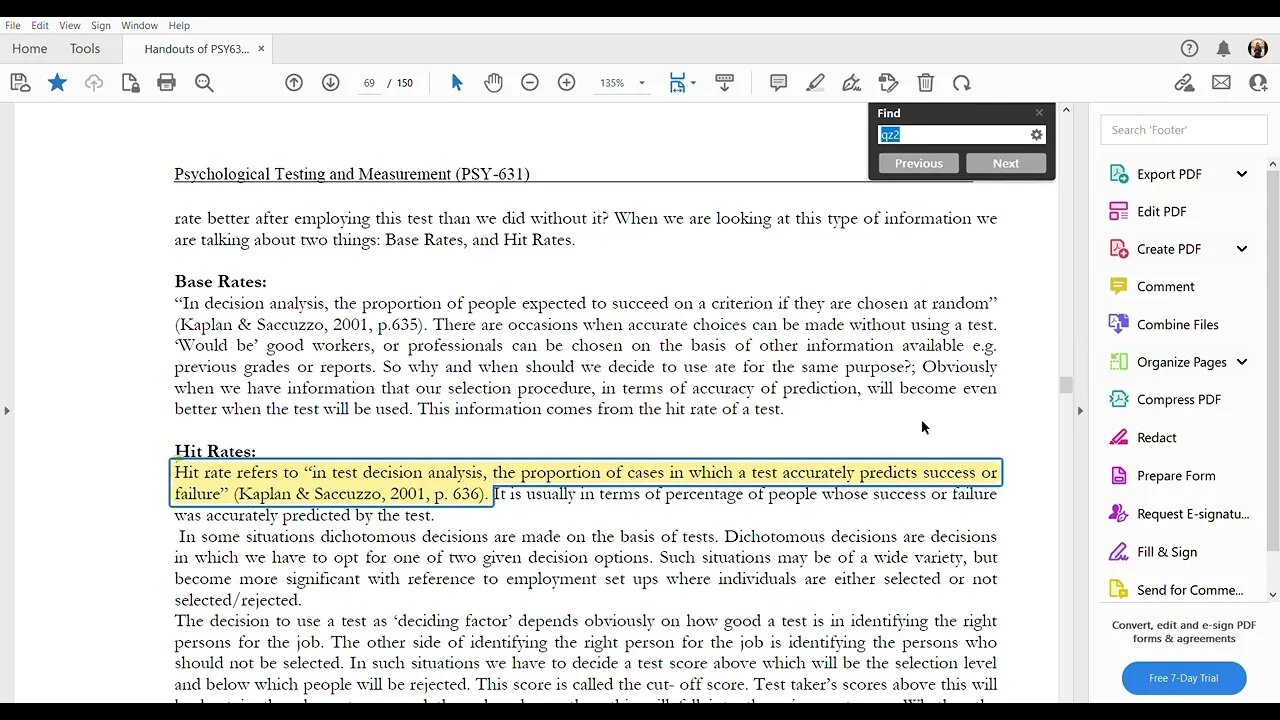View the notifications bell

(x=1224, y=48)
